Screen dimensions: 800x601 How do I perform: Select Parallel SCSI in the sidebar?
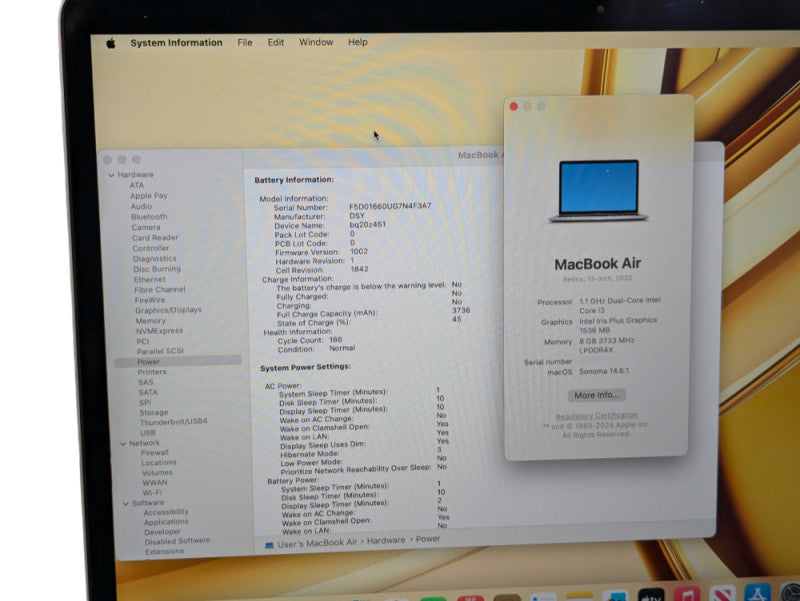click(160, 352)
